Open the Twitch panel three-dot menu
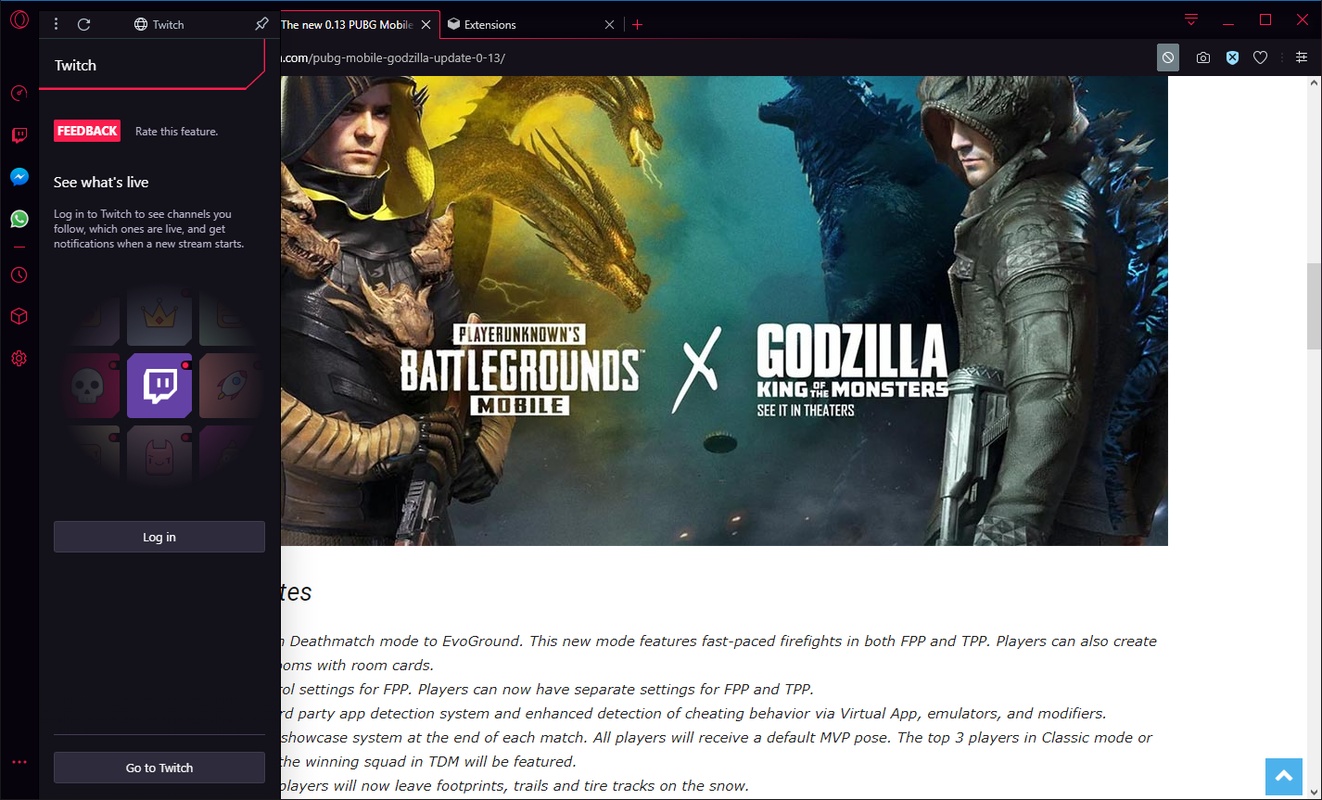Viewport: 1322px width, 800px height. point(56,24)
